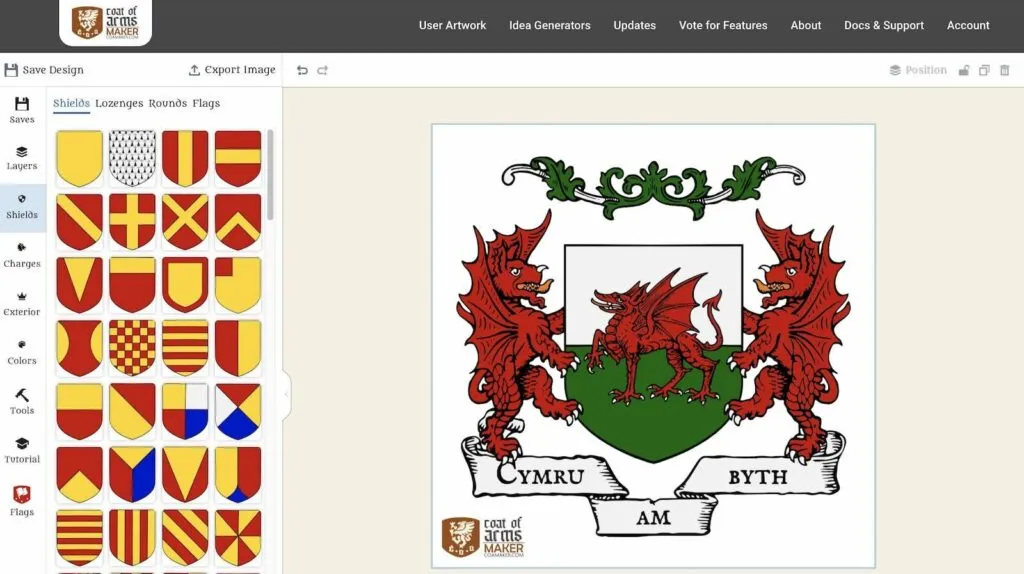Screen dimensions: 1024x574
Task: Click the Coat of Arms Maker logo
Action: (x=105, y=23)
